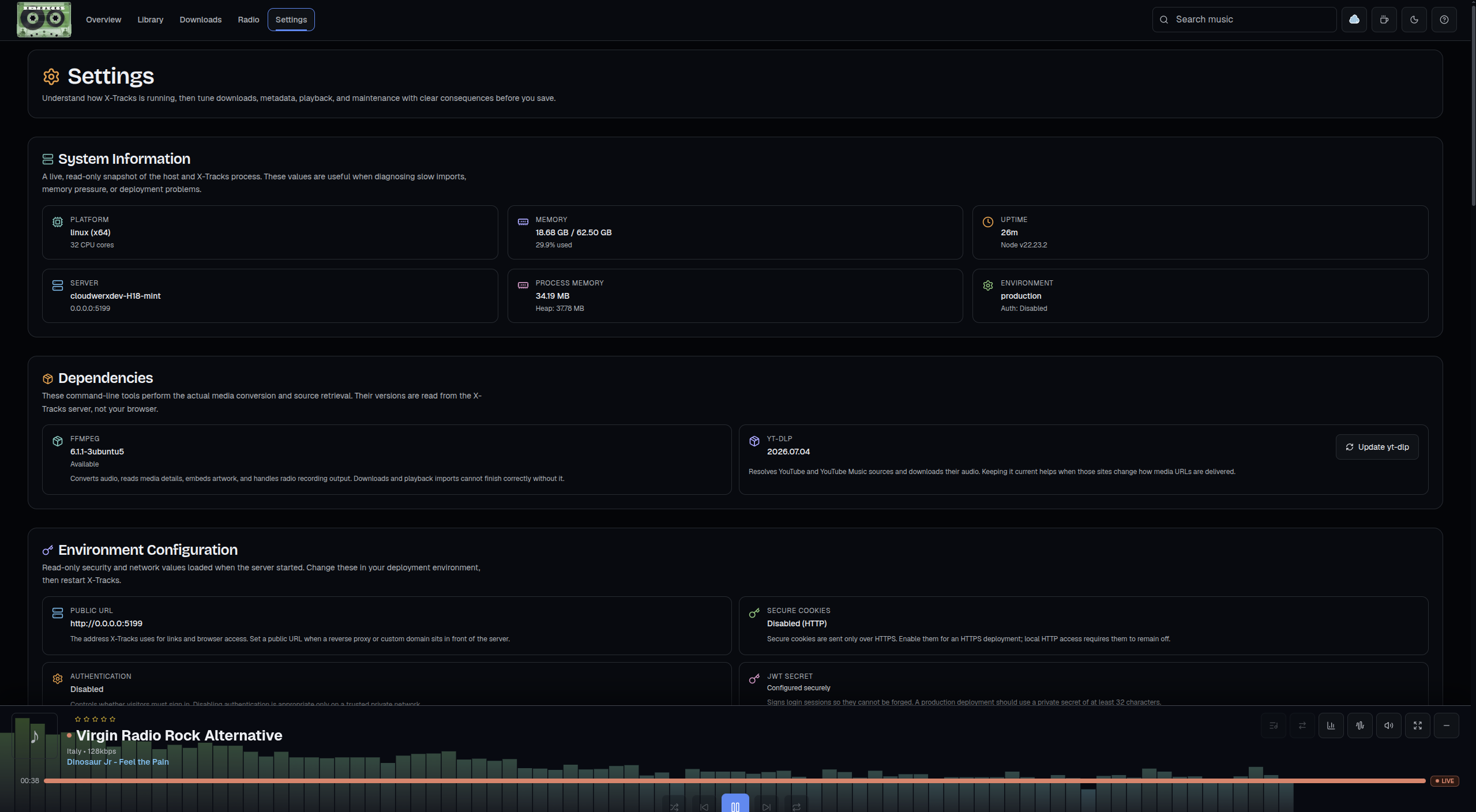Open the Overview tab

(103, 20)
